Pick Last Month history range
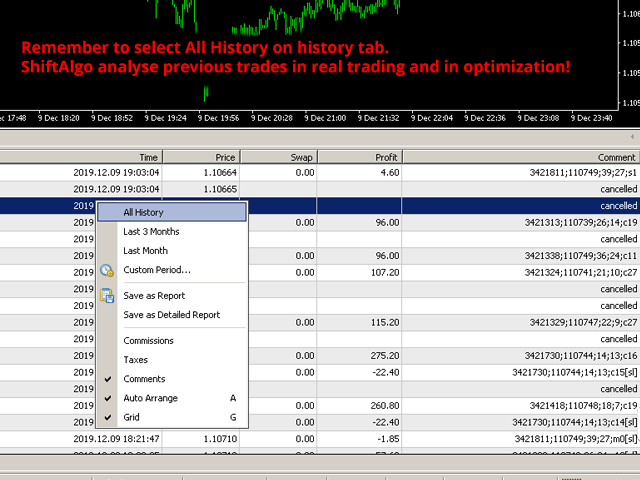This screenshot has width=640, height=480. coord(145,251)
